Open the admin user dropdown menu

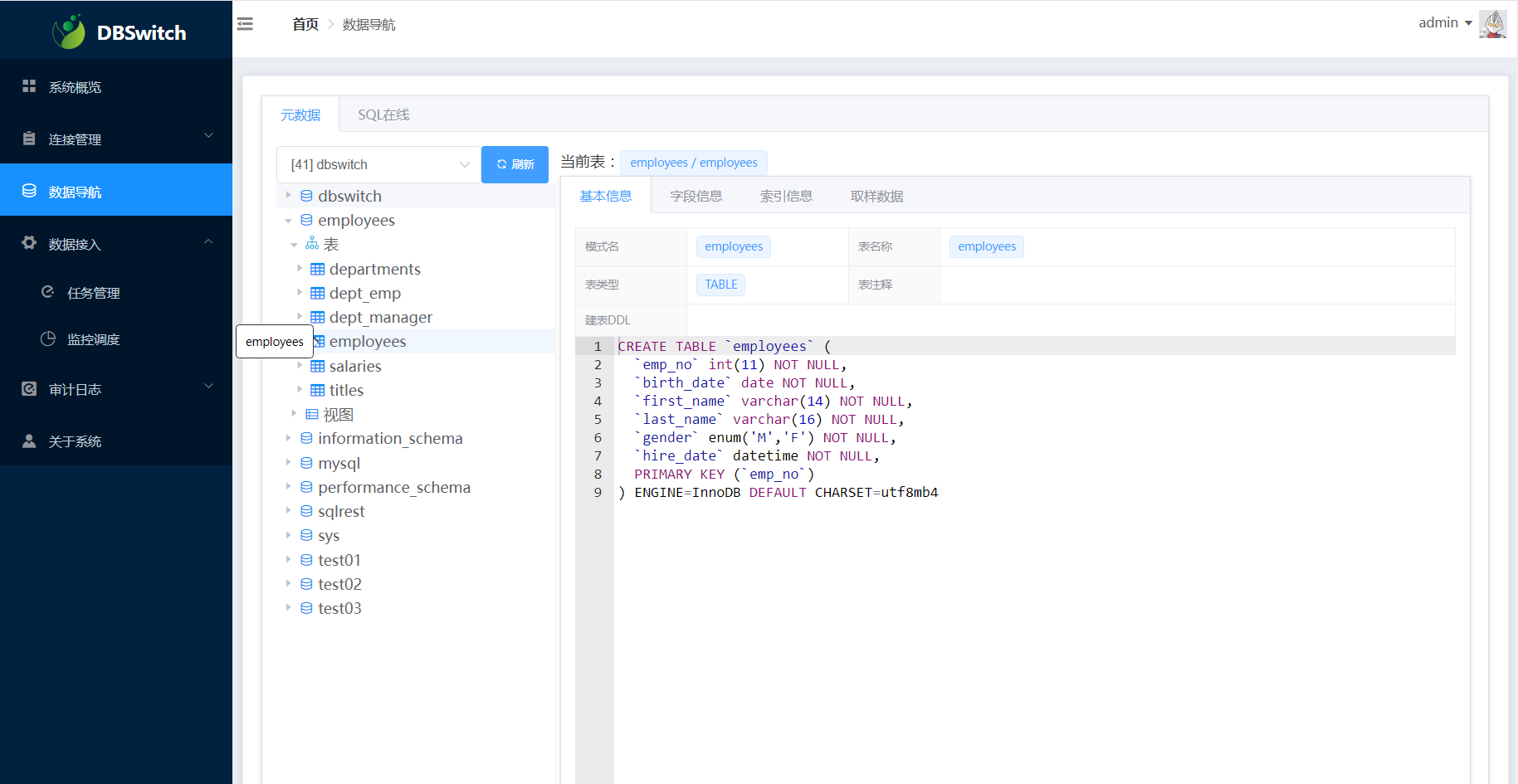pos(1445,23)
